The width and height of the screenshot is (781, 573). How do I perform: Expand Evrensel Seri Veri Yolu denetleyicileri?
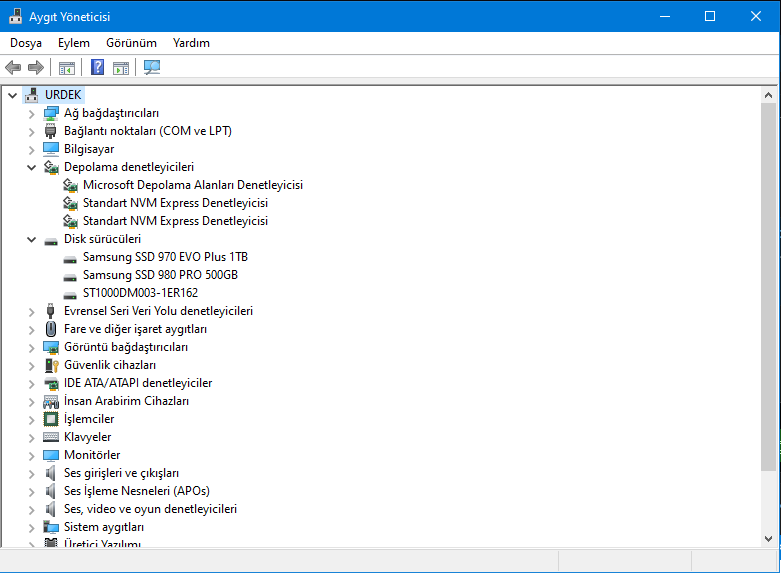(31, 311)
